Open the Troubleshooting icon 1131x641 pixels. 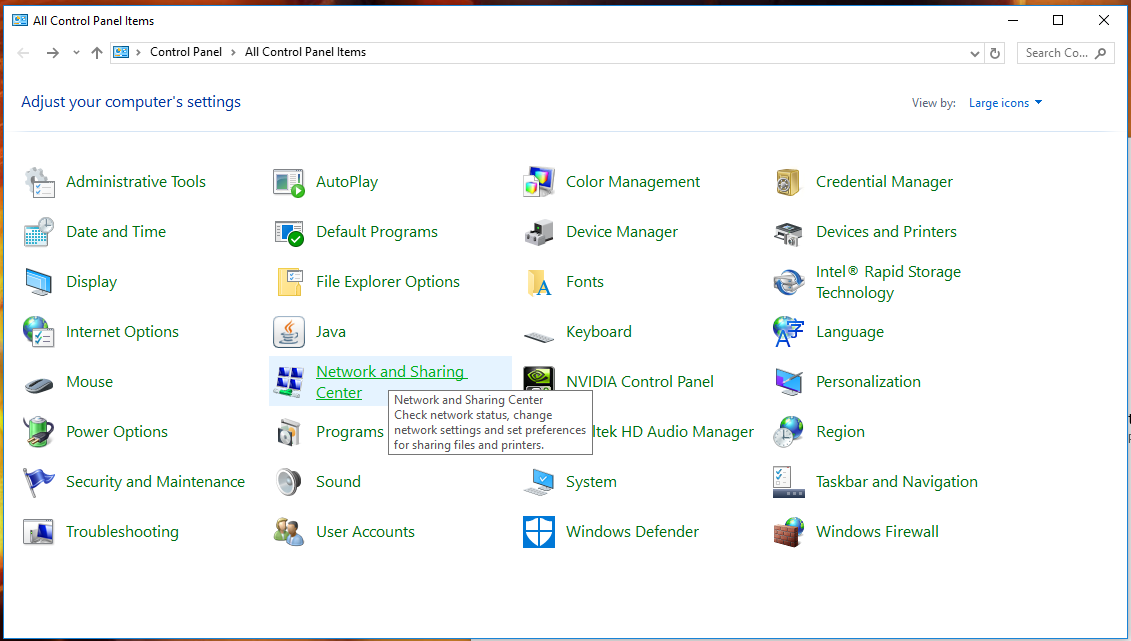point(39,532)
